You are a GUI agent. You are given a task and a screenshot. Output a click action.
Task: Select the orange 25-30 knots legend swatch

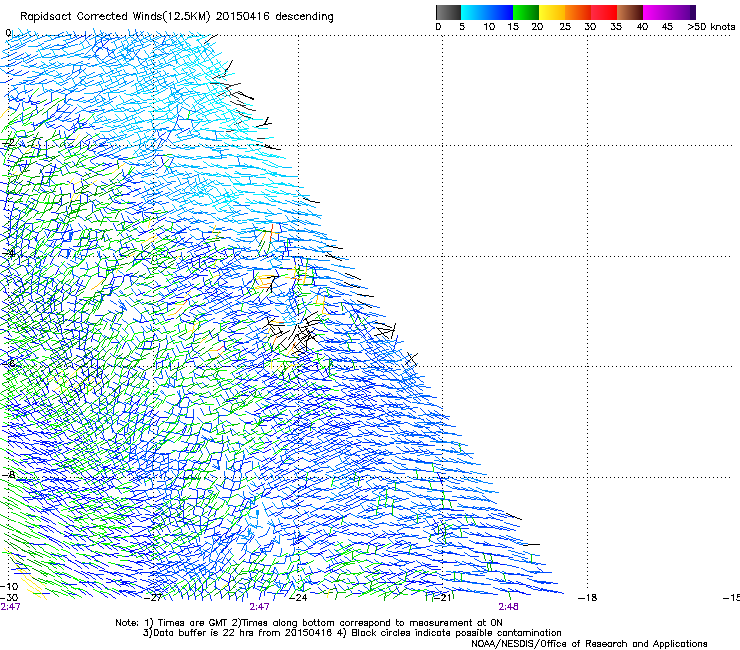[x=578, y=12]
